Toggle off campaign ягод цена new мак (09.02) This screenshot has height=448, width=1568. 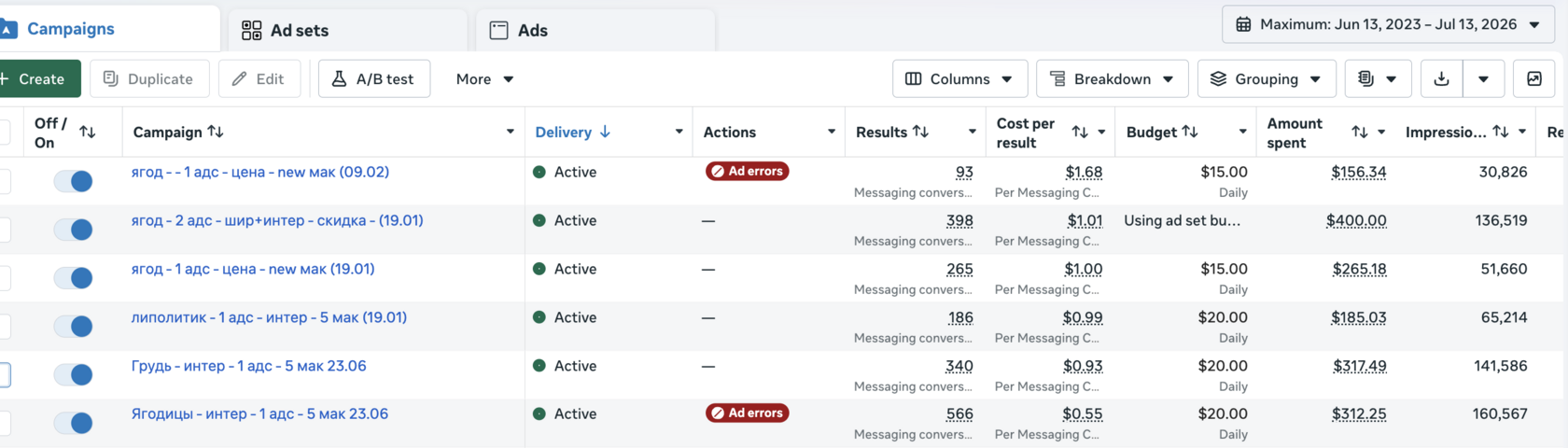pos(73,181)
